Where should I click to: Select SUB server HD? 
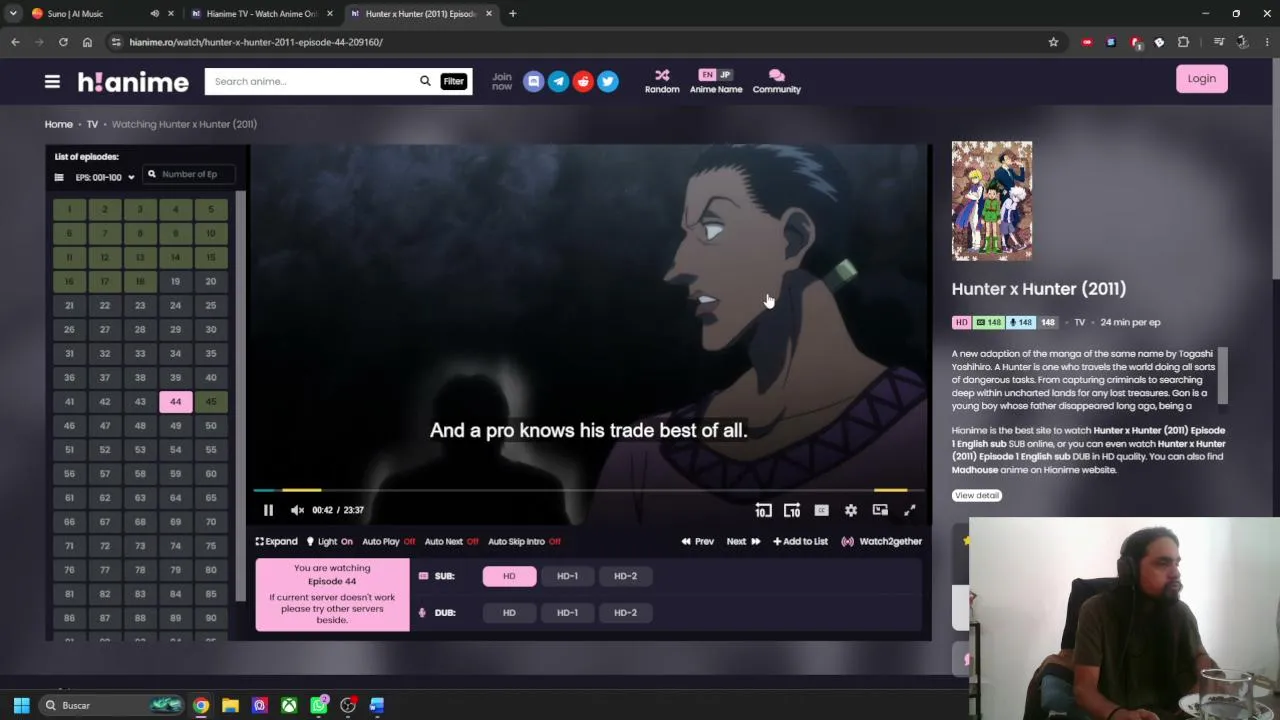(509, 576)
